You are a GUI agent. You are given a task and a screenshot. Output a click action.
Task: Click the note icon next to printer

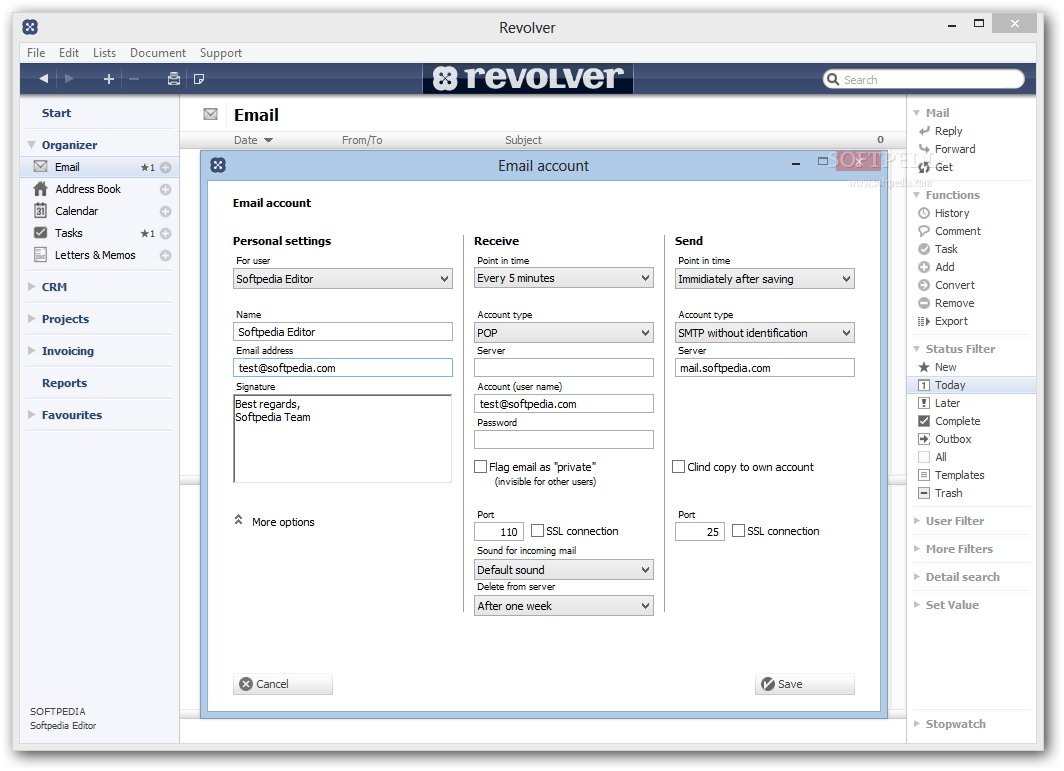199,79
